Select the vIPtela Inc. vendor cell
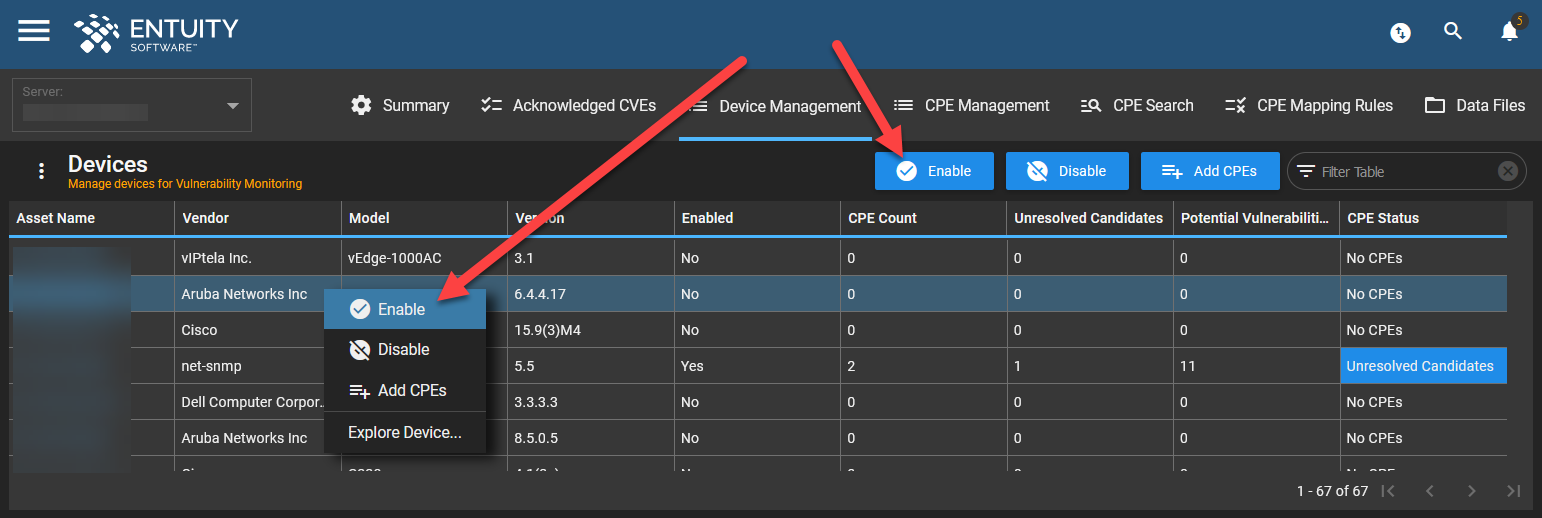 coord(258,258)
